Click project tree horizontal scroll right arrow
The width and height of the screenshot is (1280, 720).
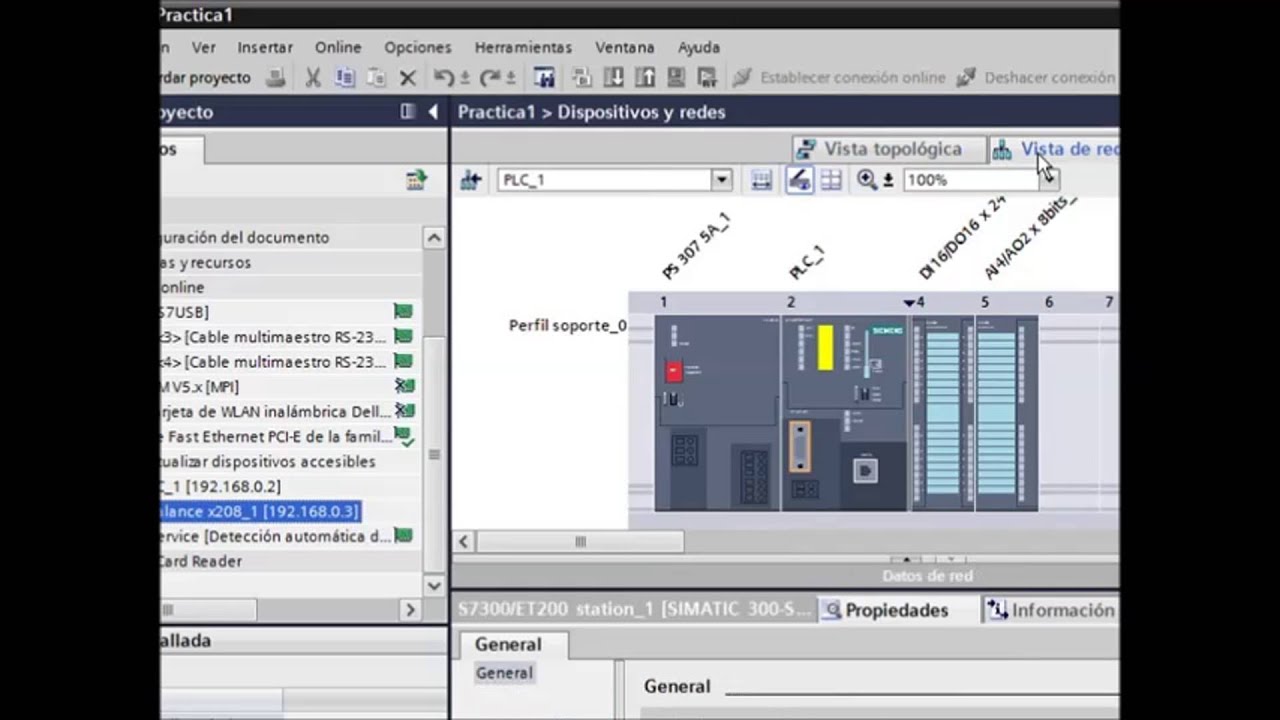click(410, 610)
